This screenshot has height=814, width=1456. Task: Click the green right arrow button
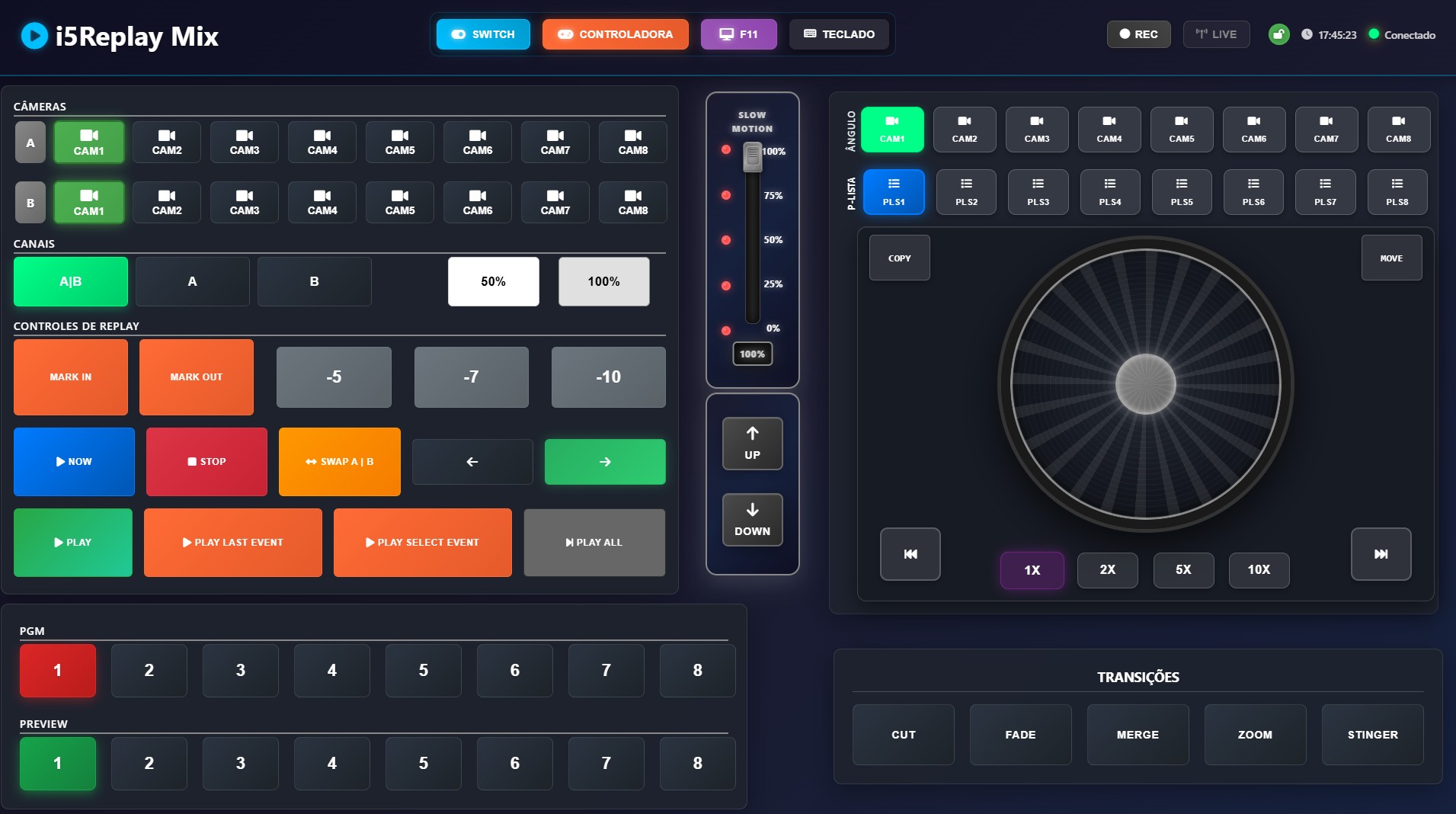[x=604, y=462]
